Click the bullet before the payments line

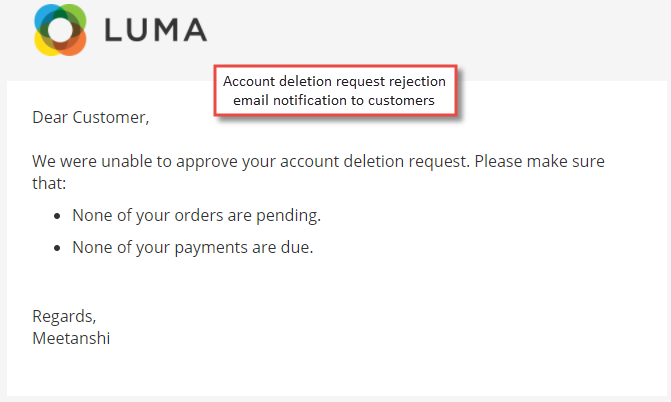point(57,248)
